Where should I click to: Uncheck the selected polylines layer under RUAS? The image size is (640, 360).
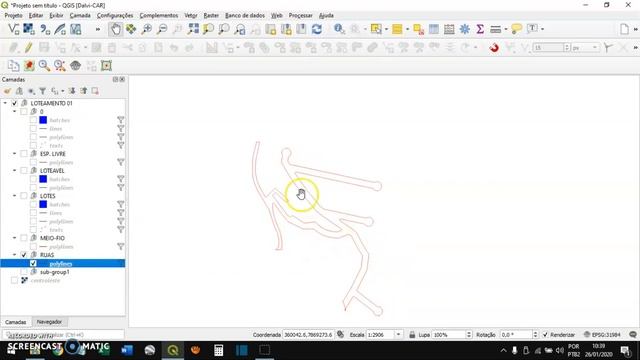(33, 264)
